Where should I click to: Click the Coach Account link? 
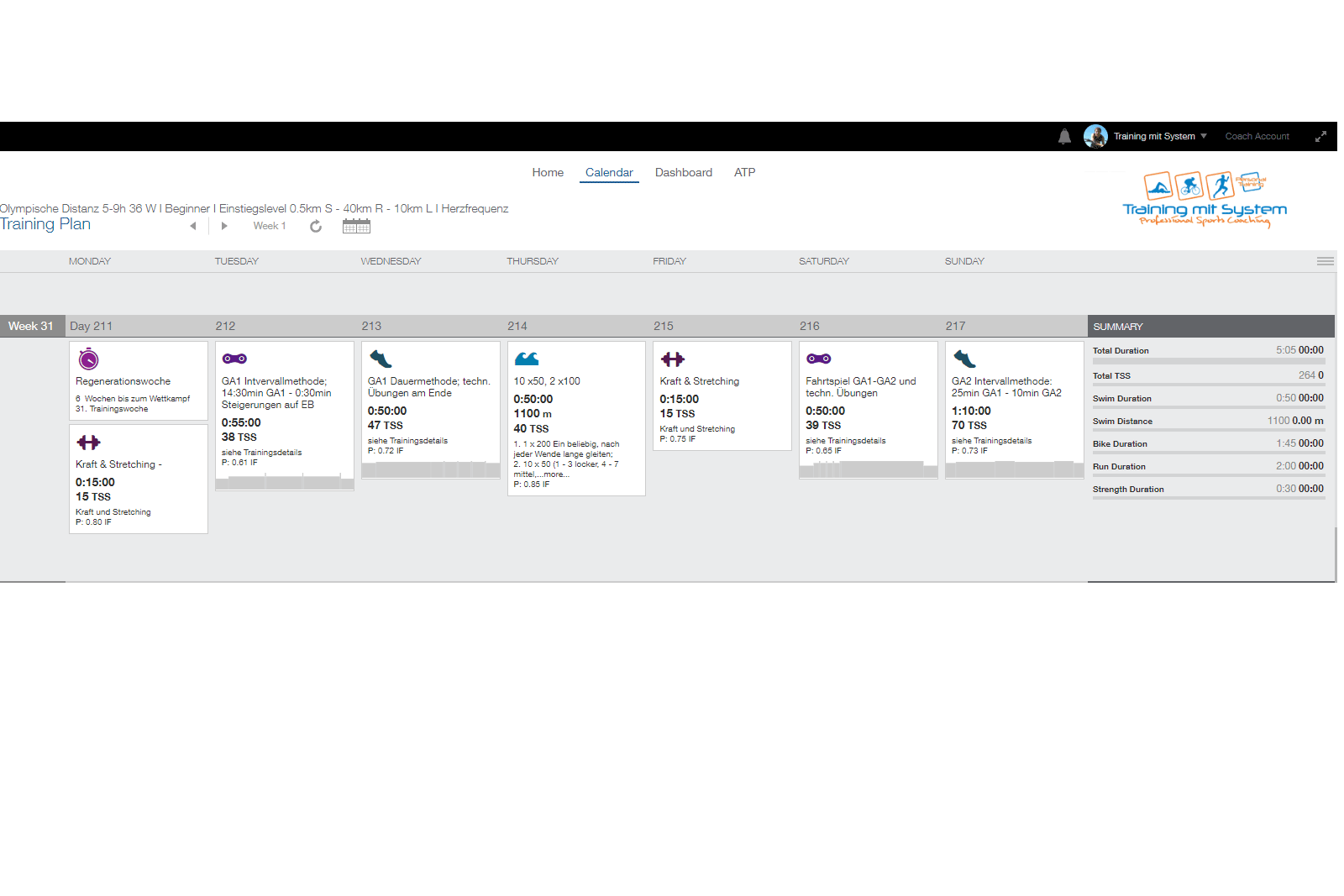[x=1257, y=136]
